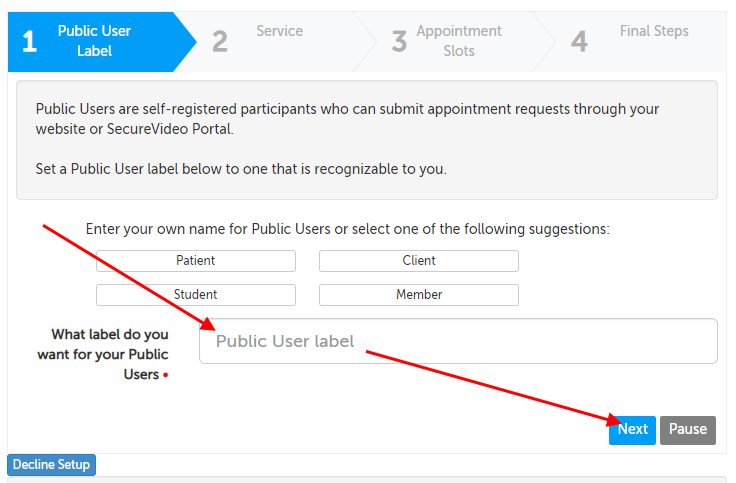Click the number 4 step indicator
This screenshot has width=736, height=483.
(579, 42)
